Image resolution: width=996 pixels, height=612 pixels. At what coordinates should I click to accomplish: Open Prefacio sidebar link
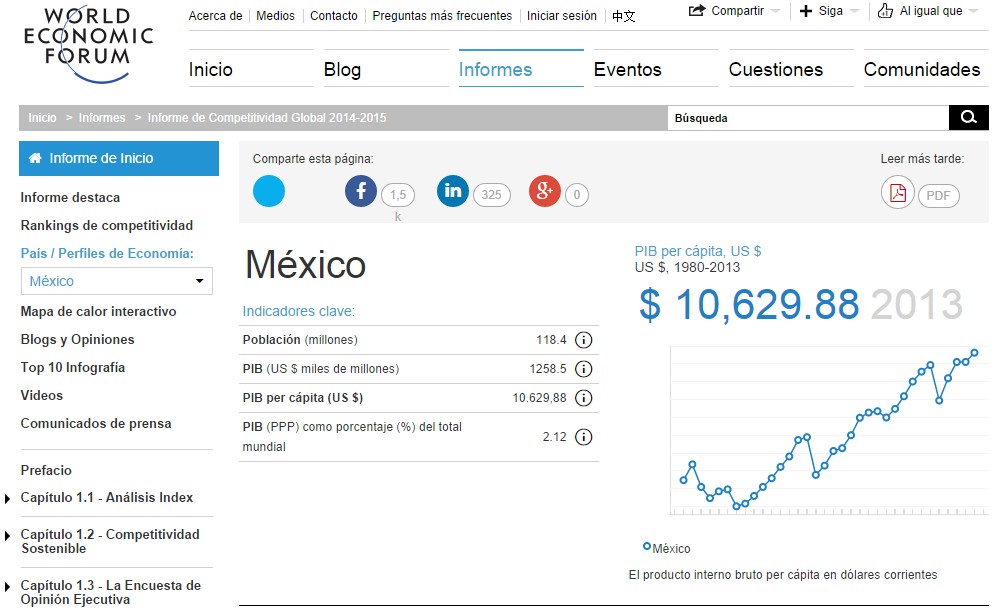46,470
